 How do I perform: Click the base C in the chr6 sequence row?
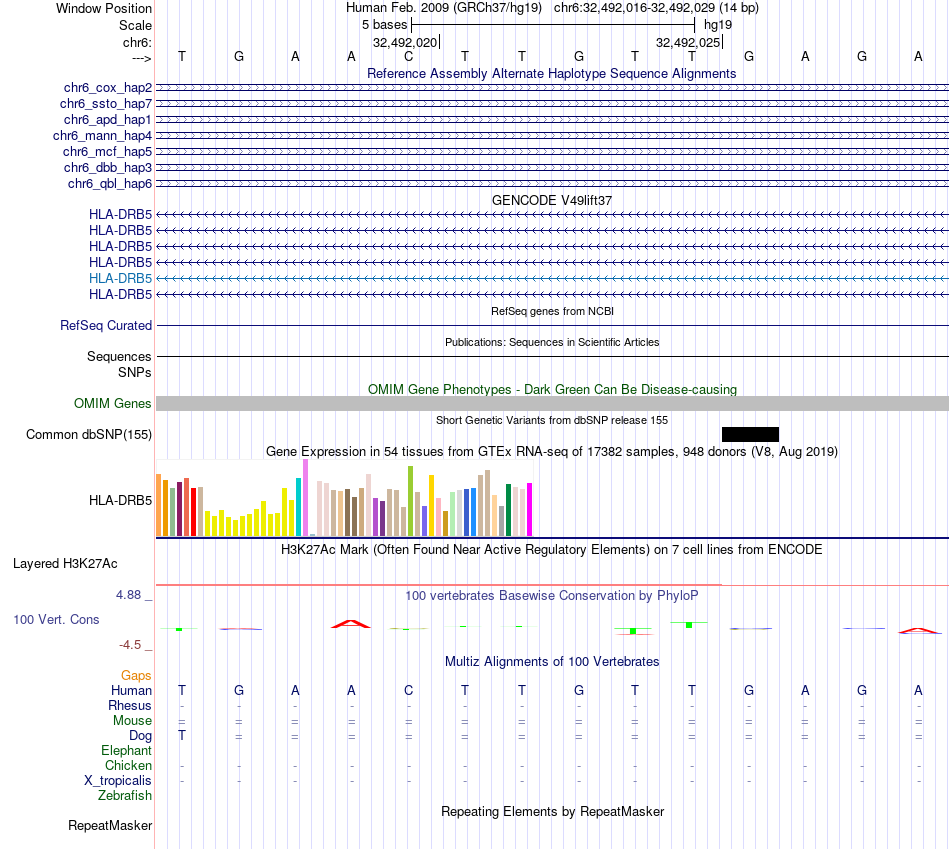(x=408, y=56)
